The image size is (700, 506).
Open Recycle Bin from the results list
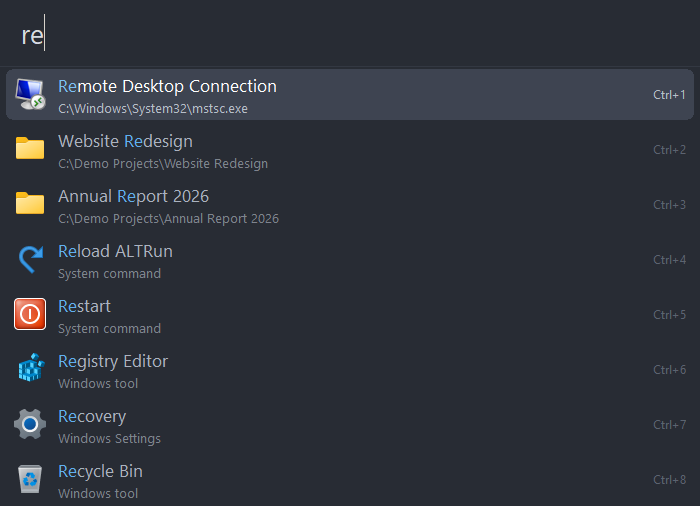point(350,479)
